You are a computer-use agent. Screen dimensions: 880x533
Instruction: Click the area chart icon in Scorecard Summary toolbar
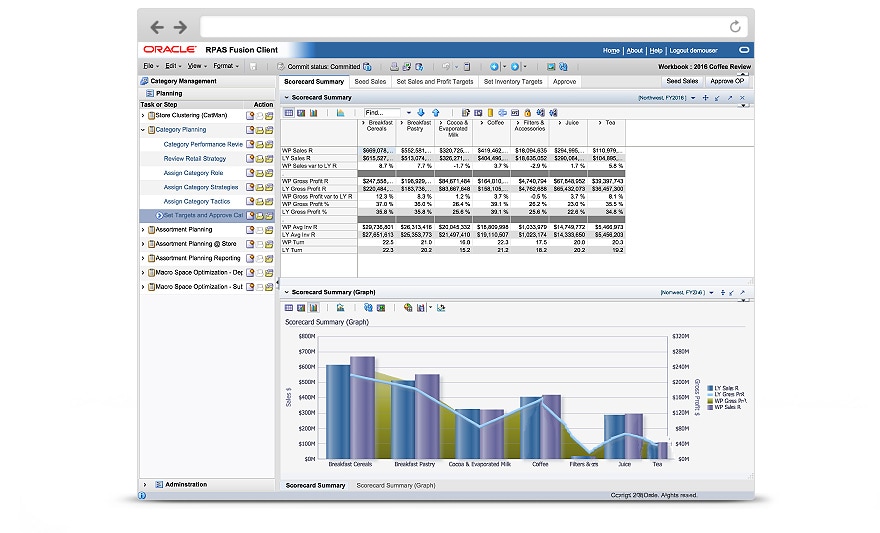point(340,113)
